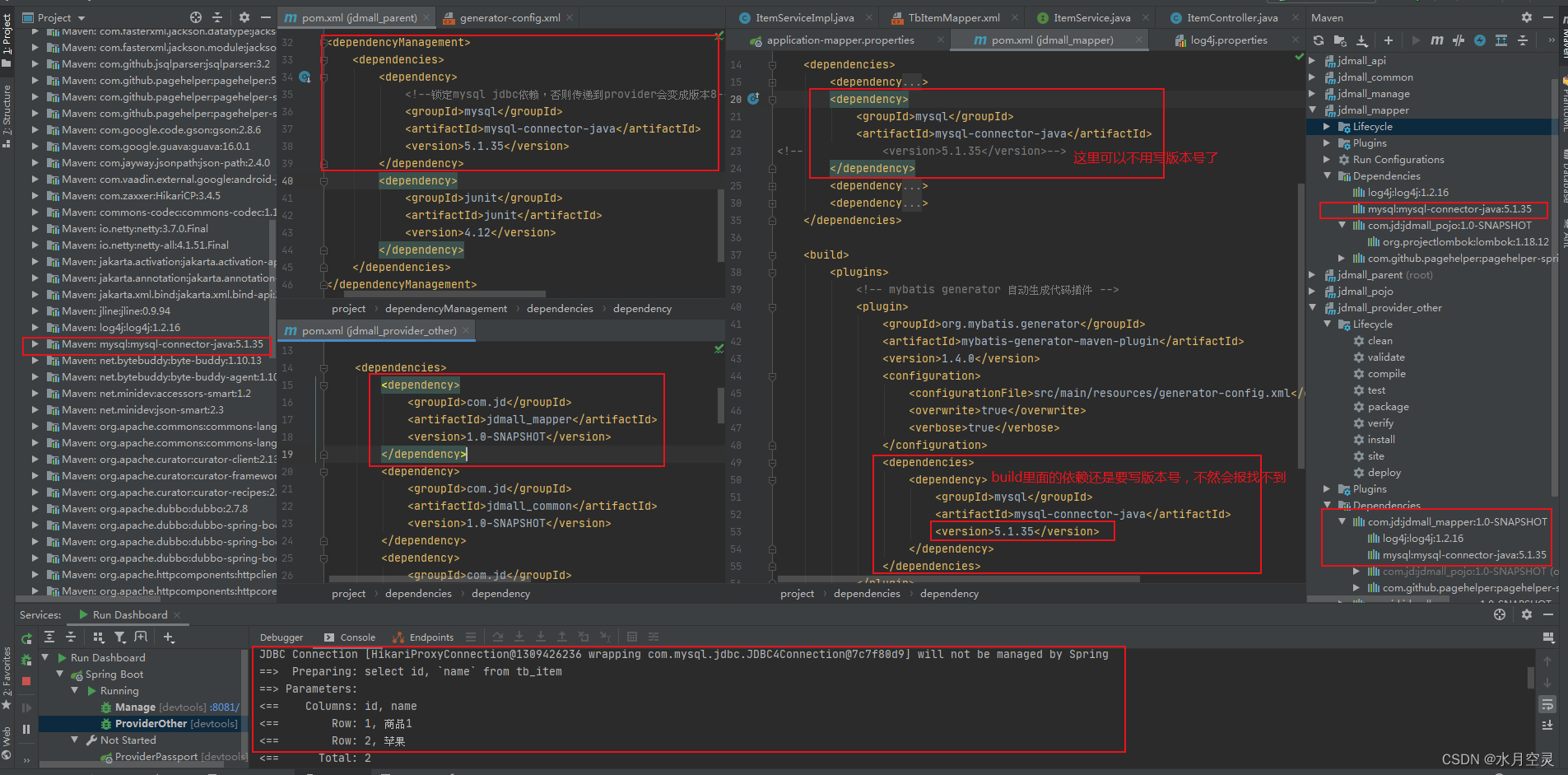Collapse the Dependencies node under jdmall_mapper
Screen dimensions: 1568x775
1327,175
